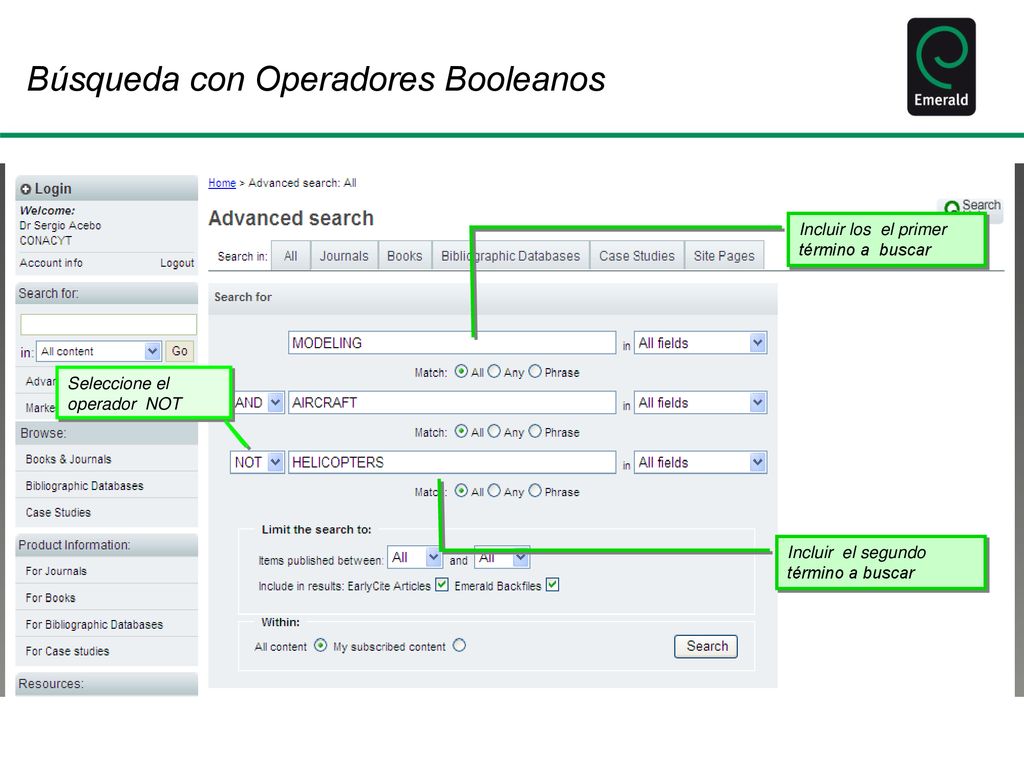The width and height of the screenshot is (1024, 768).
Task: Toggle EarlyCite Articles checkbox
Action: coord(442,584)
